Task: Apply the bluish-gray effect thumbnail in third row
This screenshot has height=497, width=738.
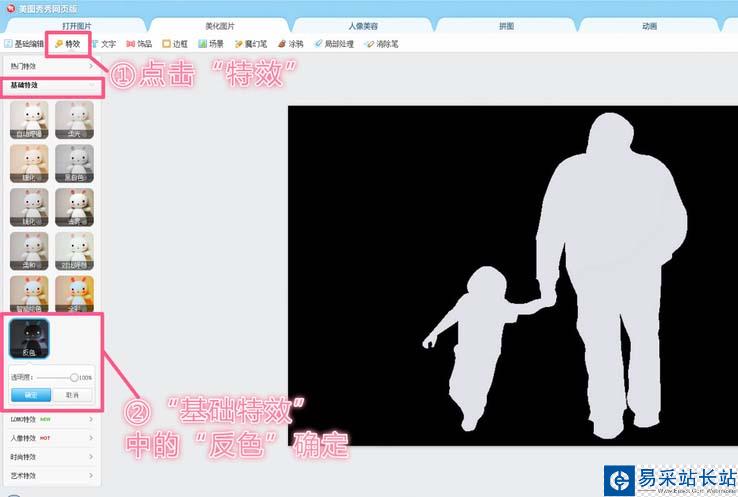Action: coord(29,208)
